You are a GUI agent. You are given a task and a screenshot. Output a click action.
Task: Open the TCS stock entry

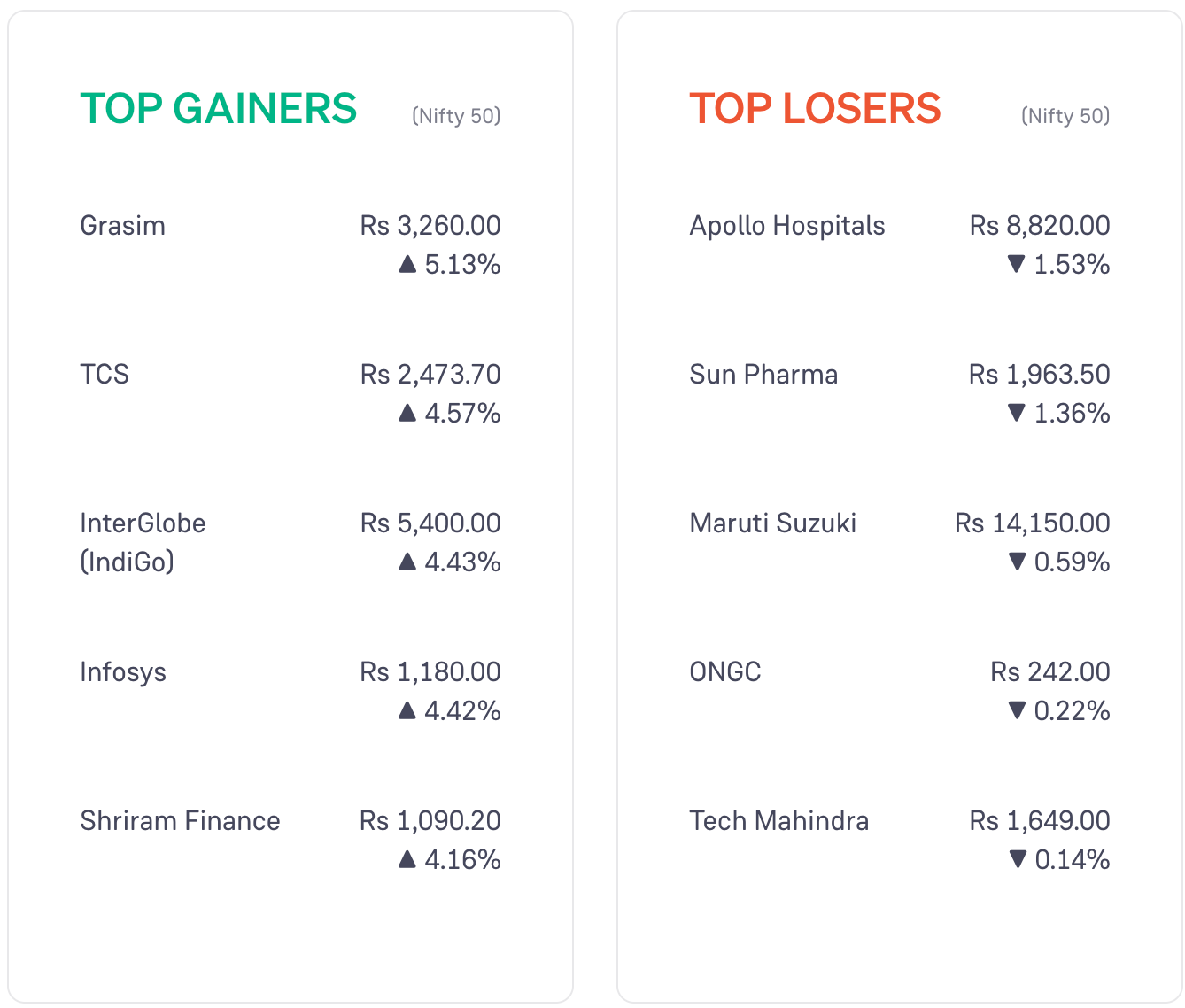tap(105, 375)
